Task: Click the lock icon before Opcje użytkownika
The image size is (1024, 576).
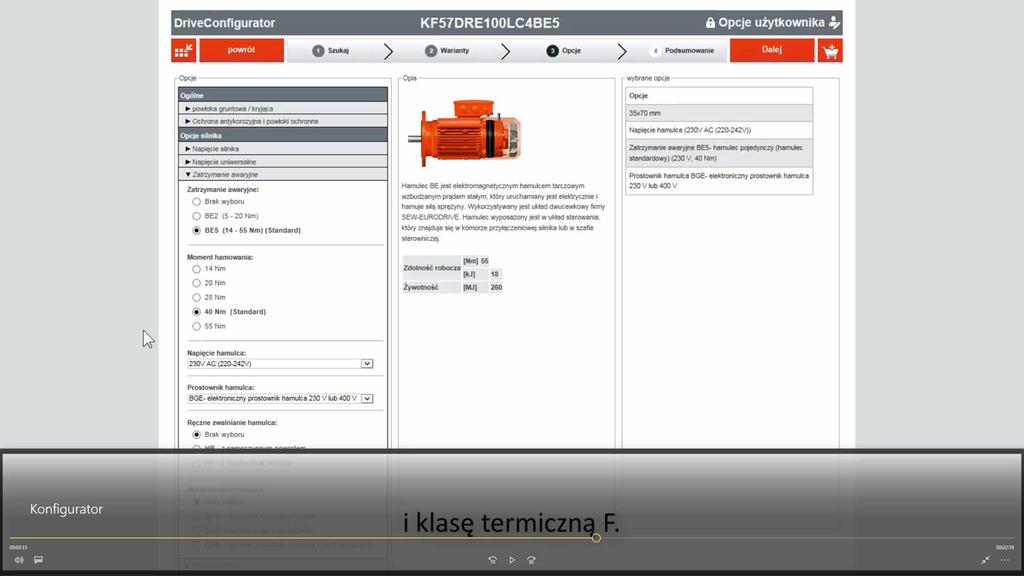Action: pyautogui.click(x=710, y=23)
